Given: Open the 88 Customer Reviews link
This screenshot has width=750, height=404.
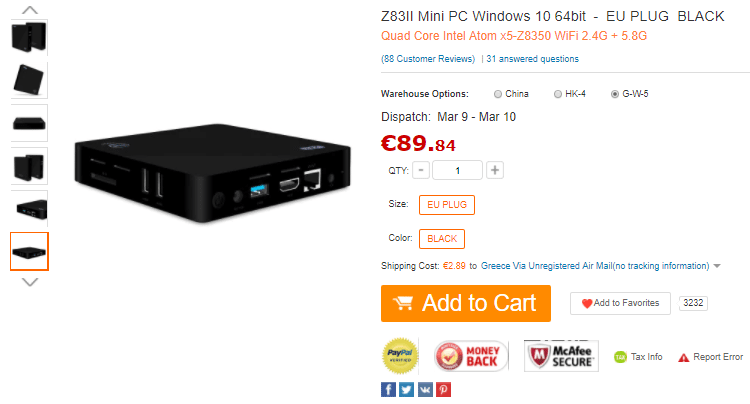Looking at the screenshot, I should coord(428,59).
